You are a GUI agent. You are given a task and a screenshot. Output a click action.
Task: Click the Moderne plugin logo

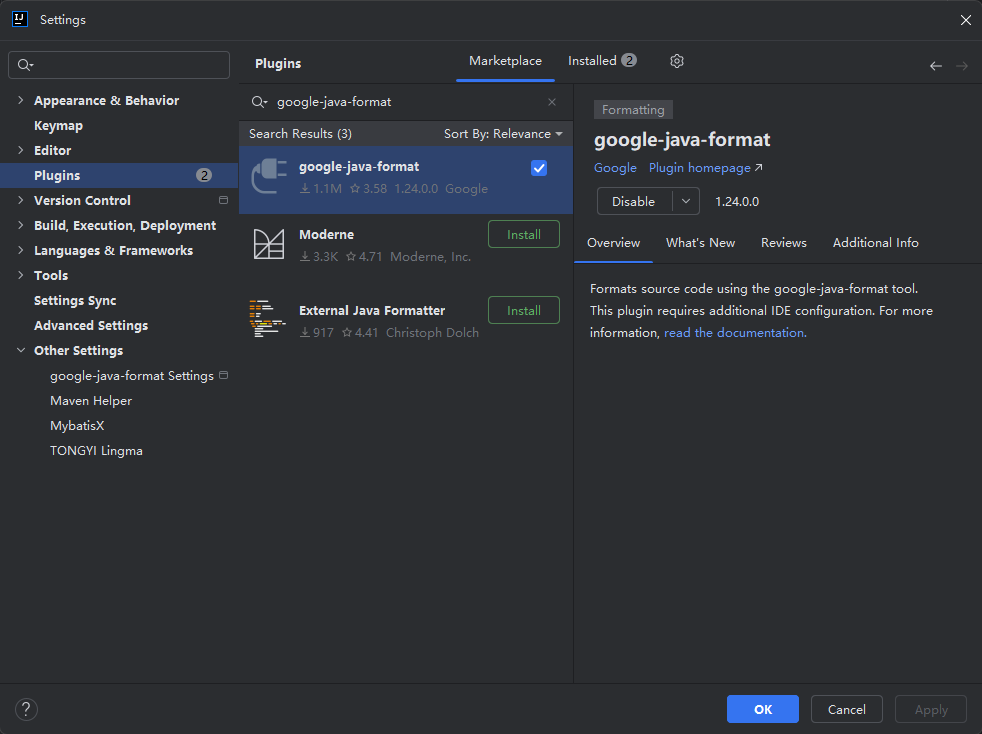tap(269, 244)
